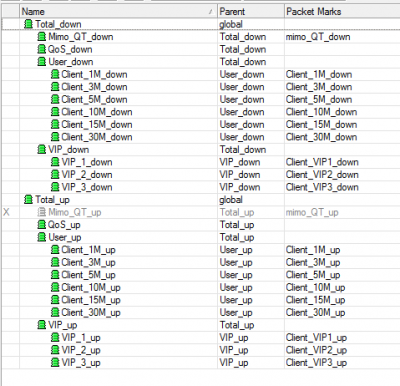This screenshot has height=386, width=400.
Task: Select the disabled Mimo_QT_up name entry
Action: pyautogui.click(x=75, y=212)
